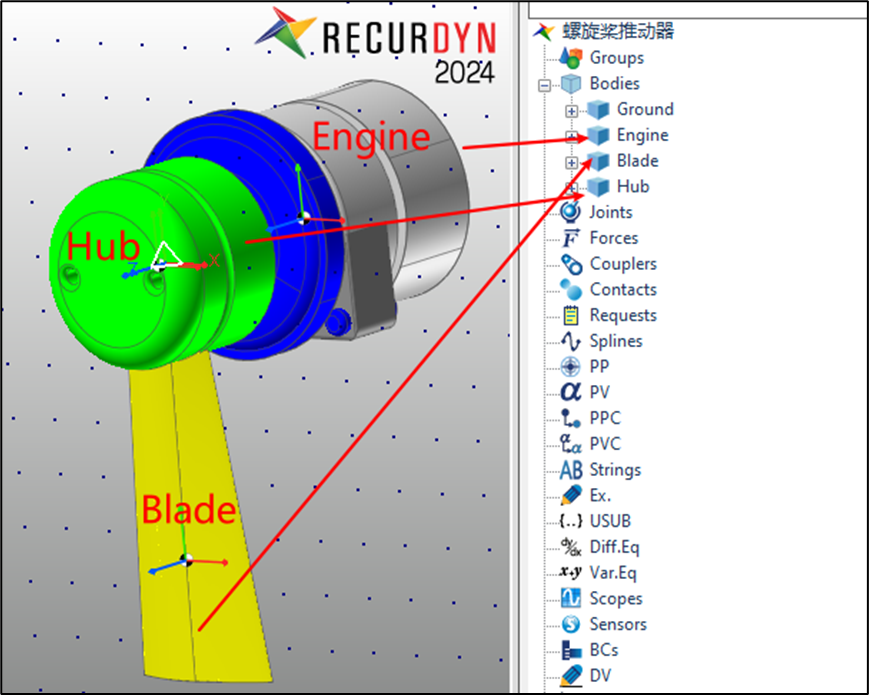
Task: Click the Strings AB icon
Action: 571,470
